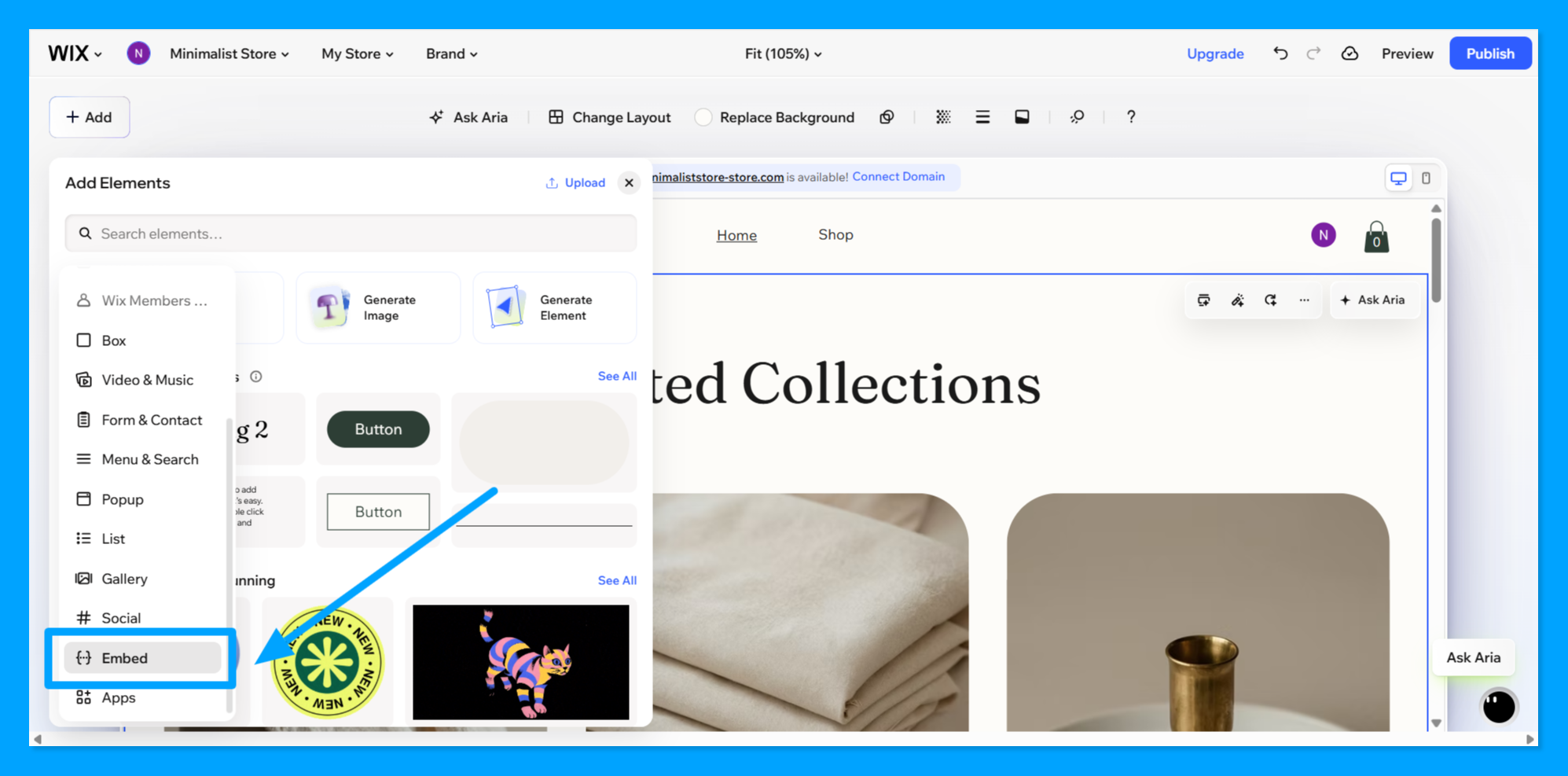Open the WIX logo menu

75,53
